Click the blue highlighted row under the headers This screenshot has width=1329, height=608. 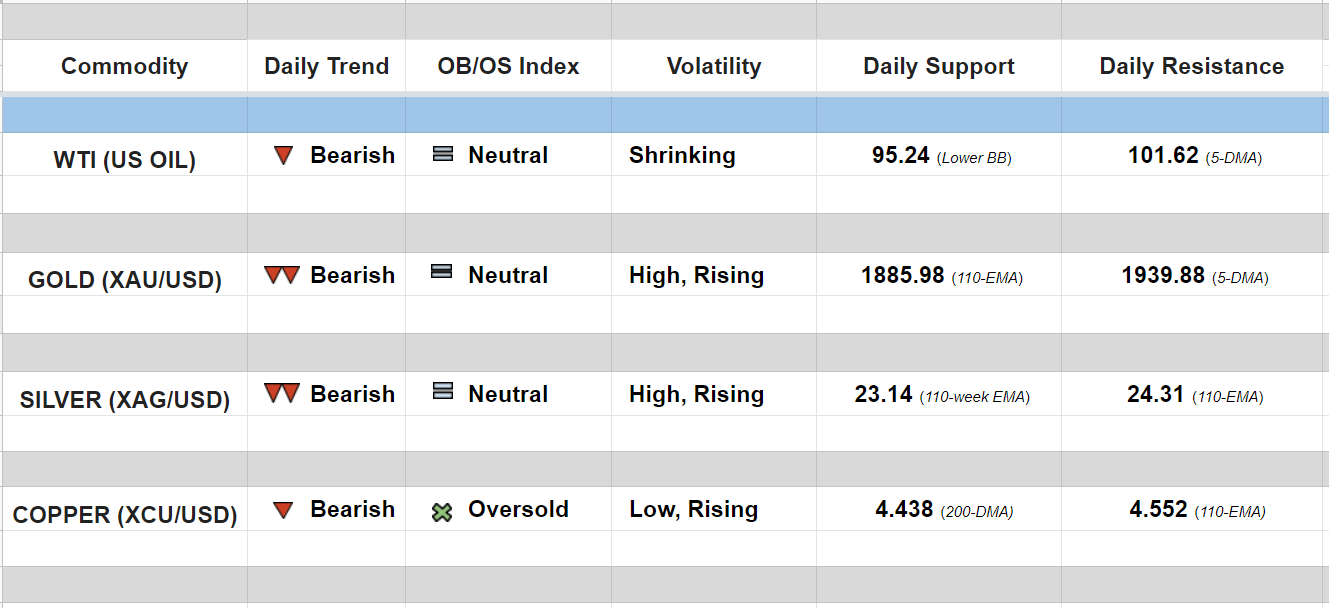(x=664, y=114)
